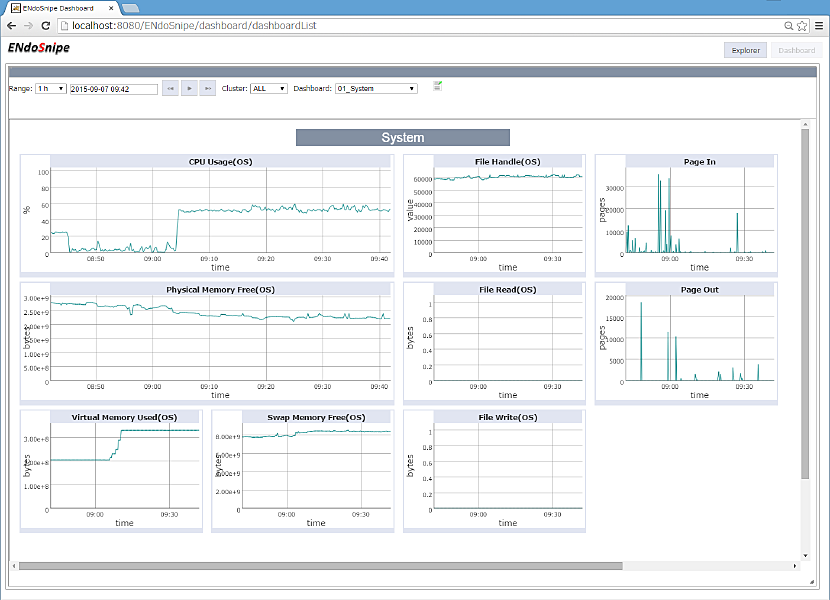The image size is (830, 600).
Task: Click the File Handle(OS) chart title
Action: tap(508, 162)
